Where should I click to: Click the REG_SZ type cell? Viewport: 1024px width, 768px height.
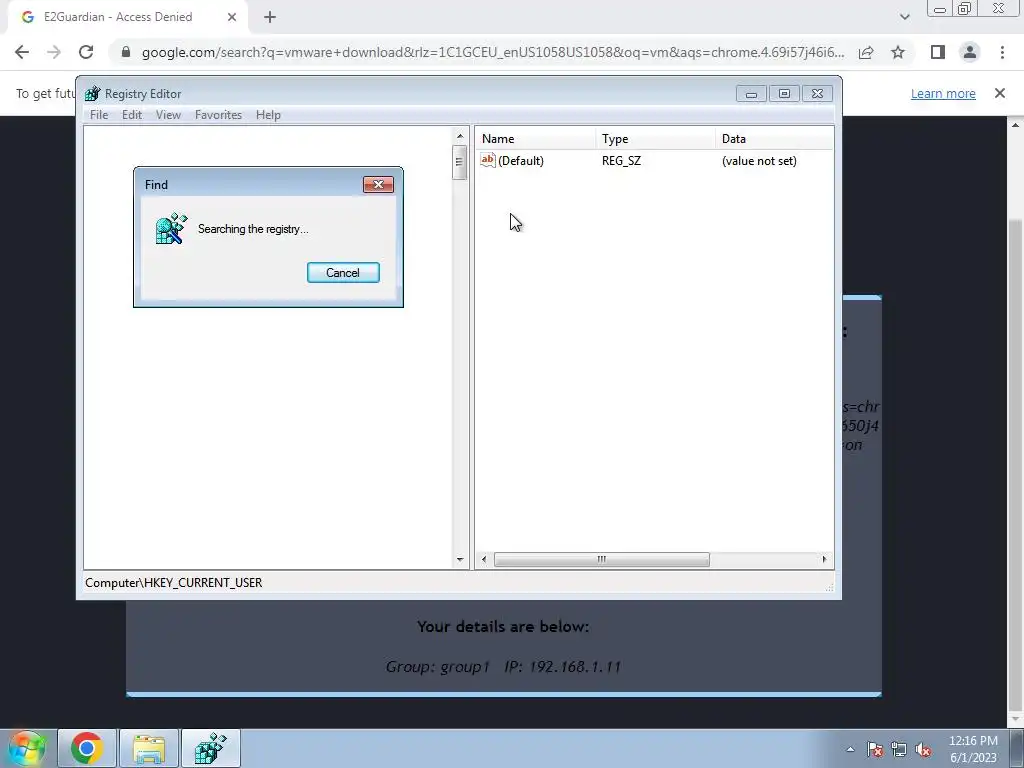[x=621, y=161]
